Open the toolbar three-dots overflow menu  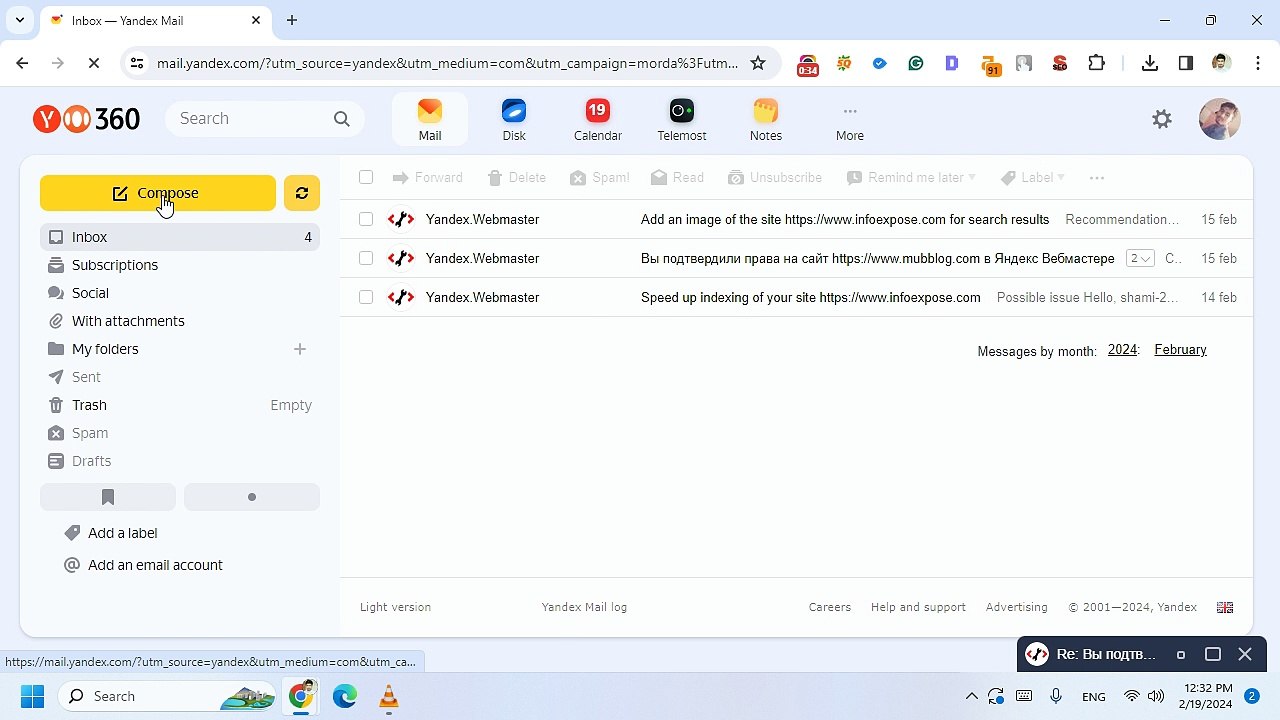pos(1097,178)
